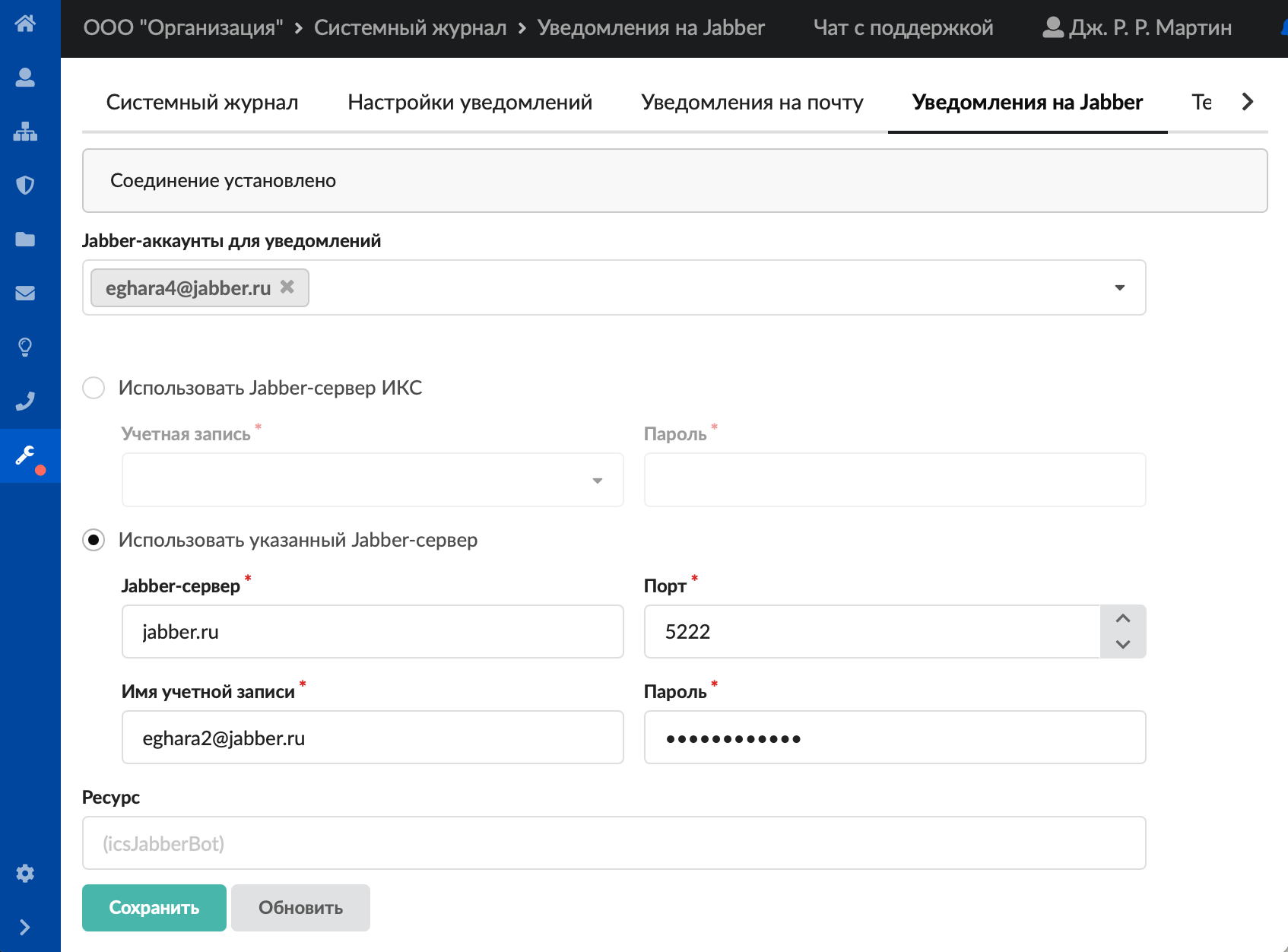Image resolution: width=1288 pixels, height=952 pixels.
Task: Switch to Настройки уведомлений tab
Action: tap(470, 102)
